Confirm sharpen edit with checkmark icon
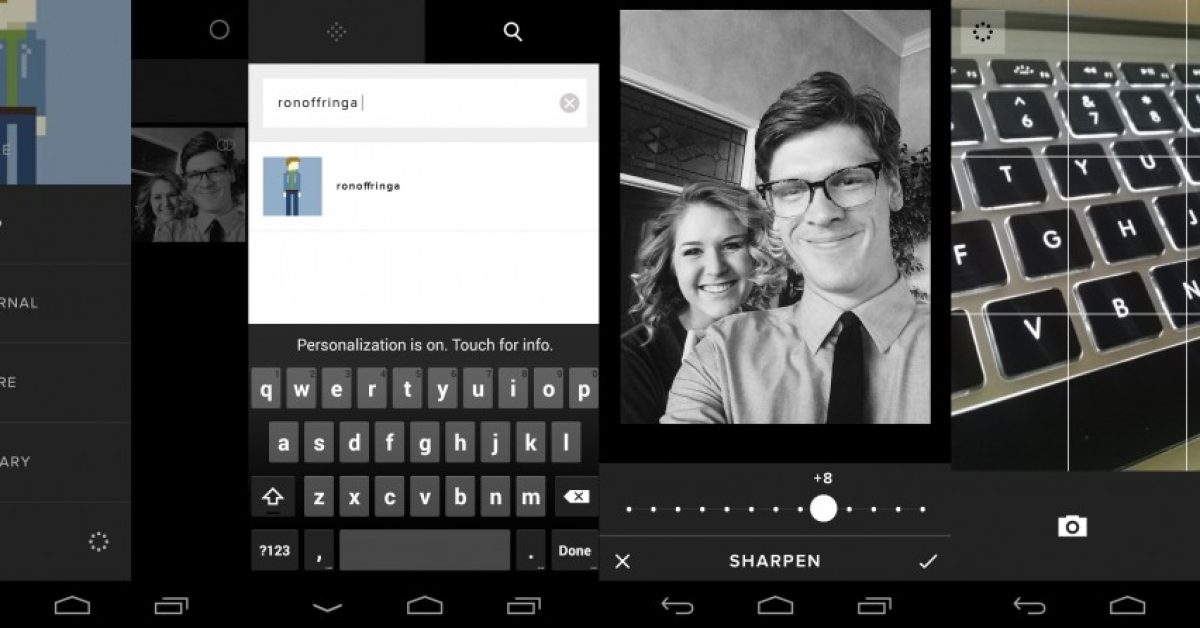Viewport: 1200px width, 628px height. 928,561
